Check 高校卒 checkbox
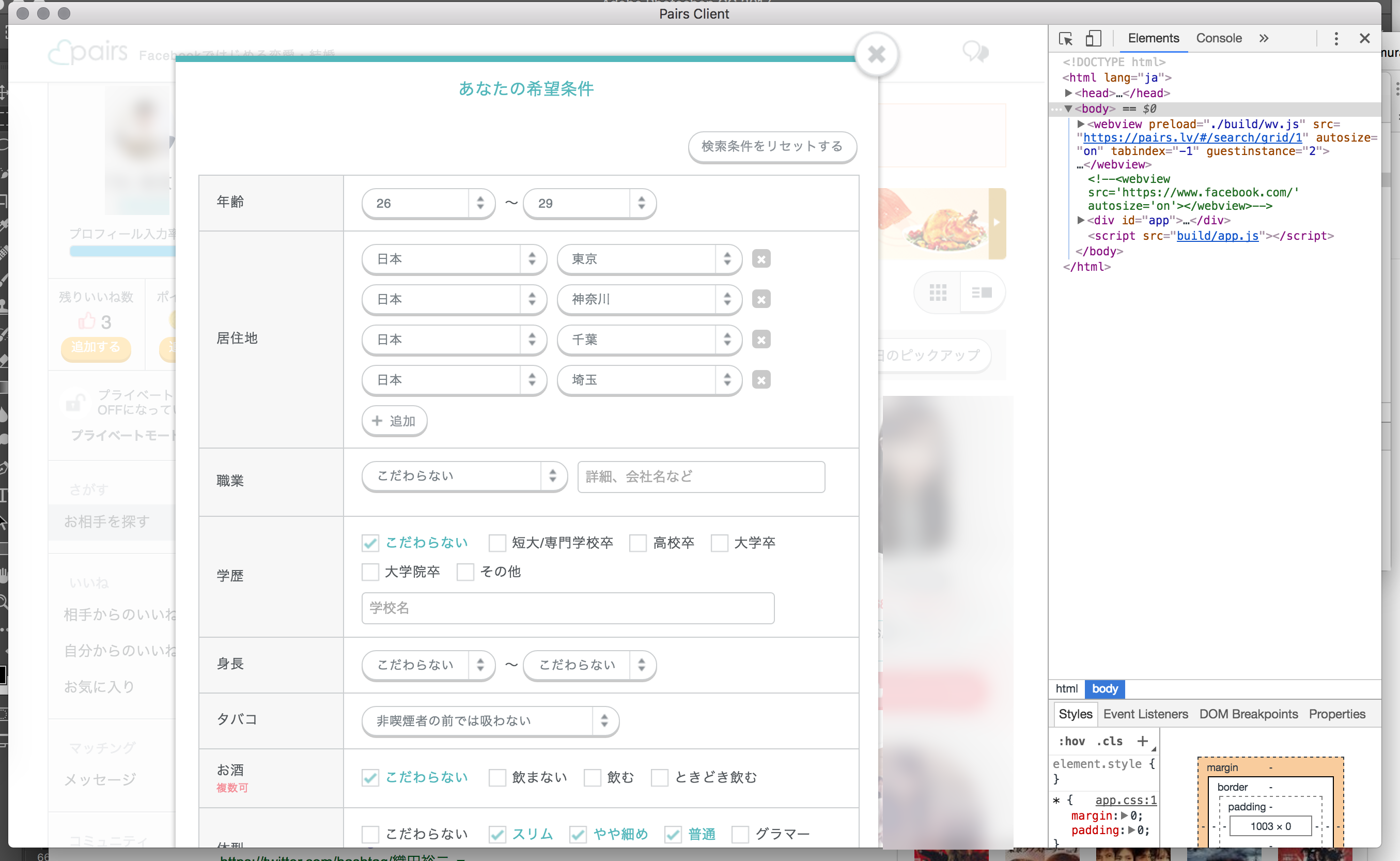 638,543
